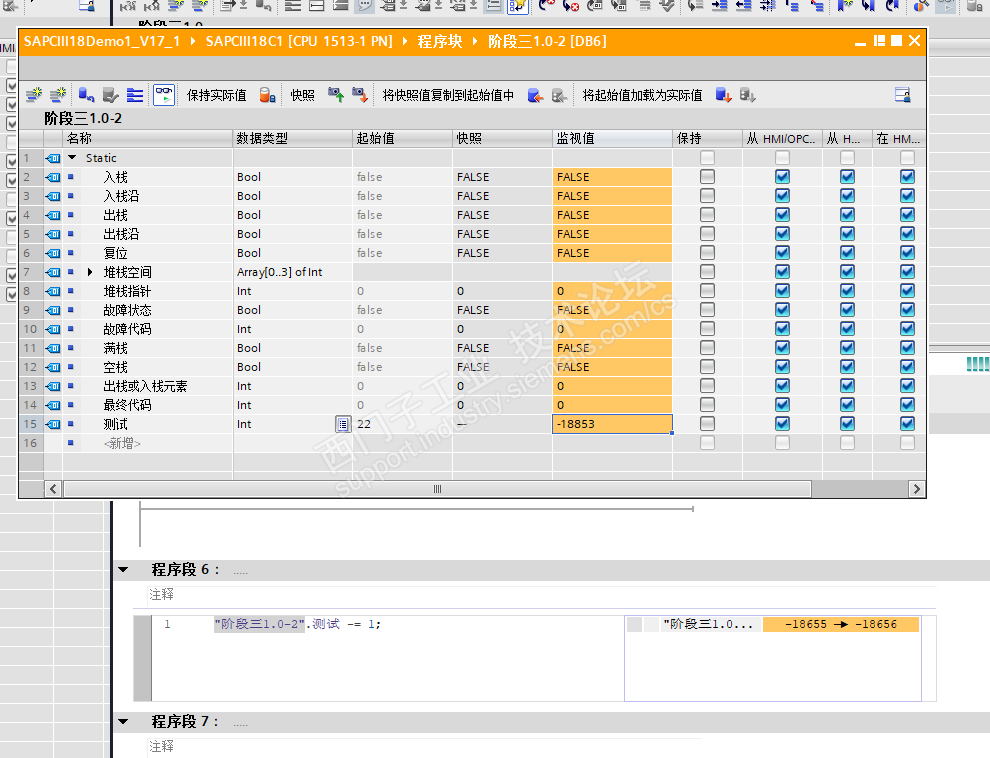Toggle the monitor all glasses icon
990x758 pixels.
(164, 95)
